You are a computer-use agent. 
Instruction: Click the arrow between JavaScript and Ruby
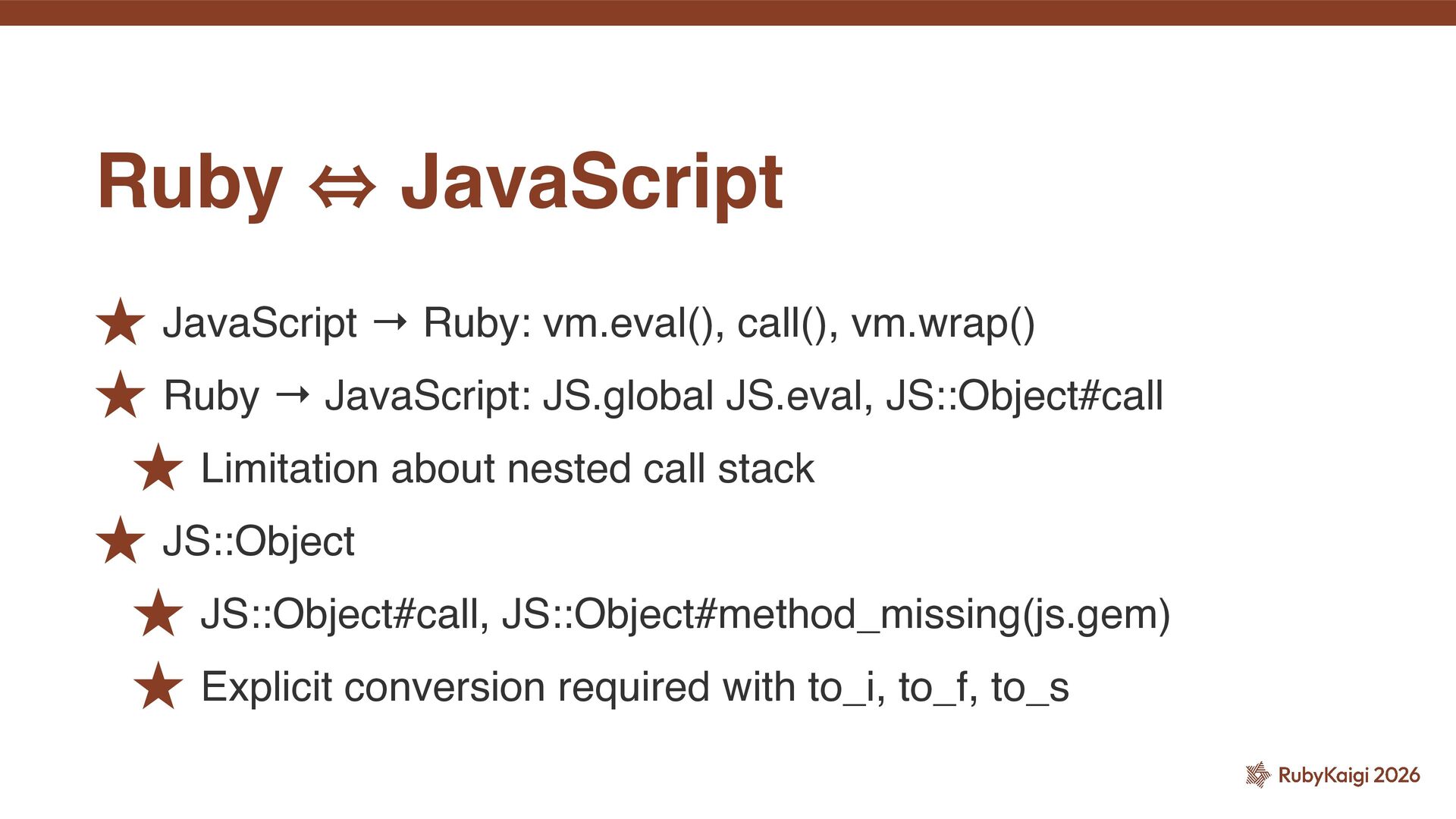point(390,324)
